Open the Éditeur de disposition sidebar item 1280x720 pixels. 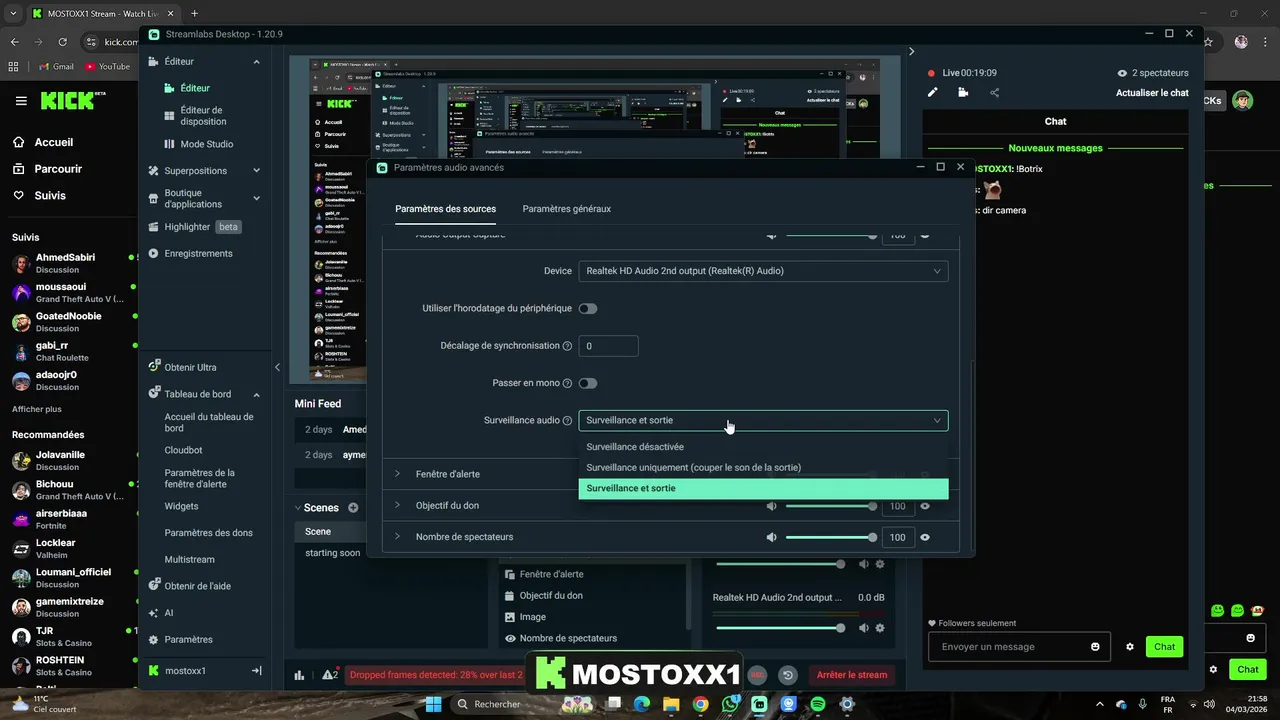203,115
